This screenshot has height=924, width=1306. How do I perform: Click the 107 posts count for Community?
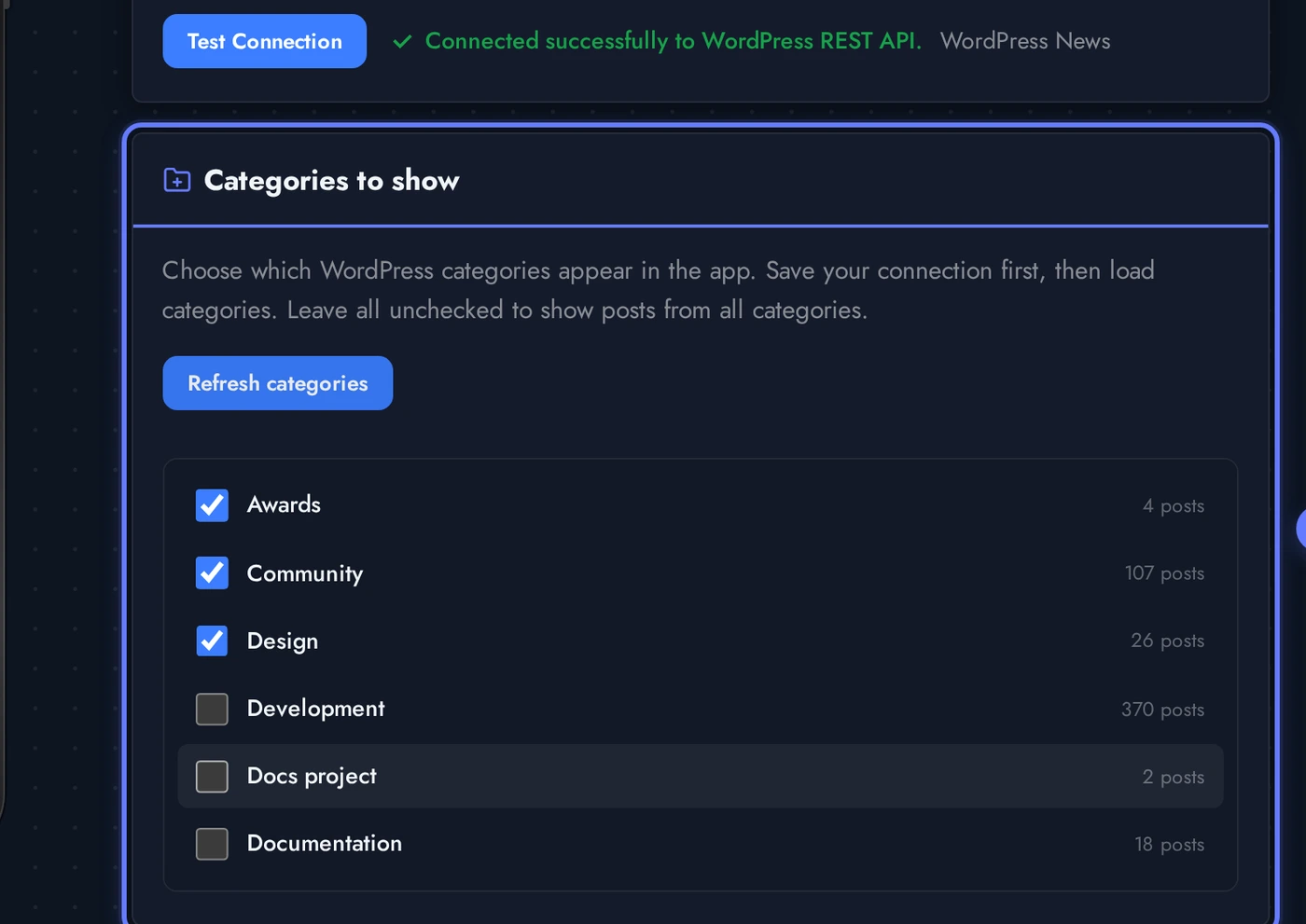[1164, 572]
